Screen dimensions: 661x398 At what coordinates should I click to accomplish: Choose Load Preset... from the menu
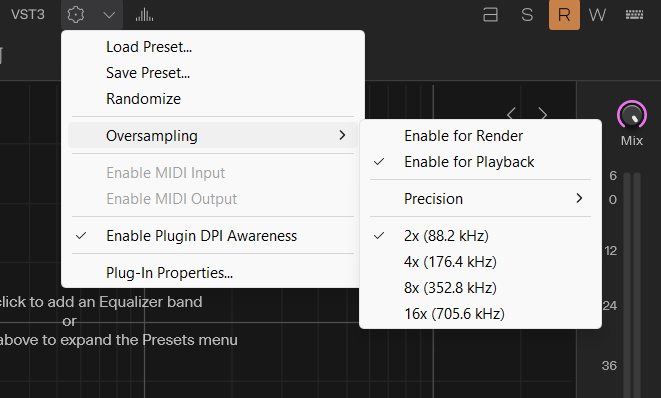(x=213, y=47)
